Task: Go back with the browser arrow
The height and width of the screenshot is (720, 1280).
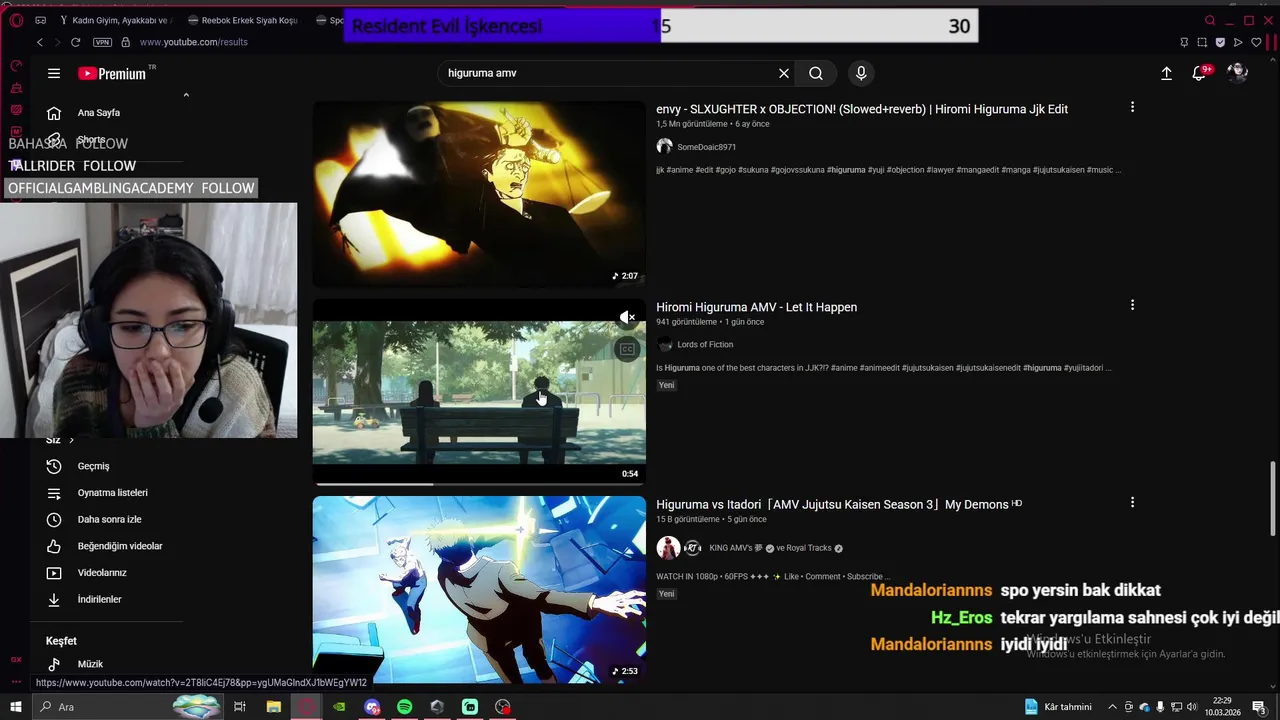Action: click(x=40, y=42)
